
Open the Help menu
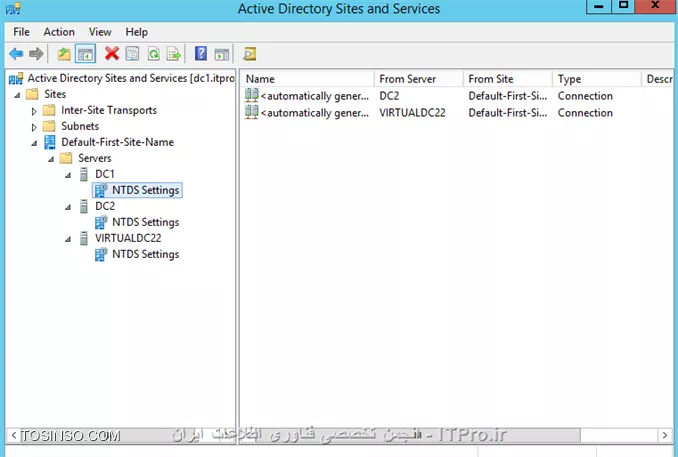tap(137, 32)
